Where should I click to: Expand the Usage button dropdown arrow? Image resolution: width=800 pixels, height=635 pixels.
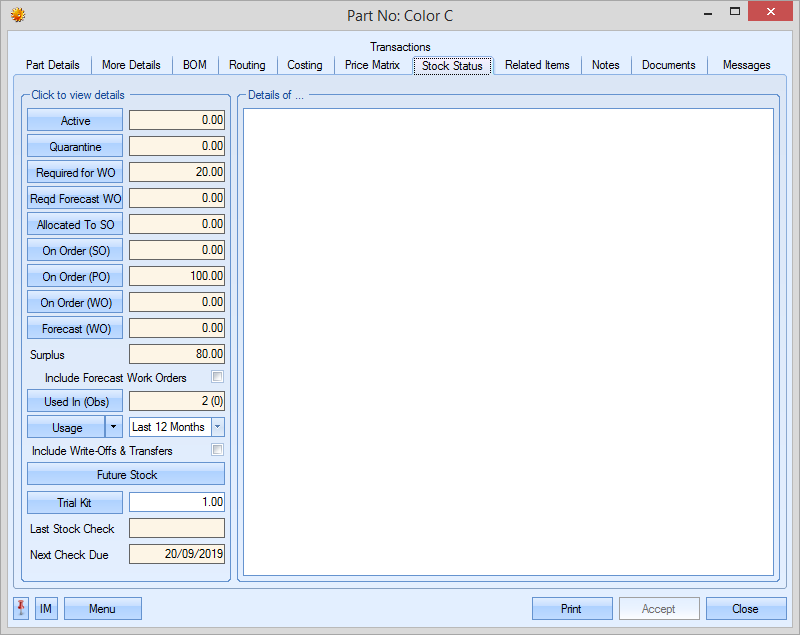pyautogui.click(x=114, y=427)
